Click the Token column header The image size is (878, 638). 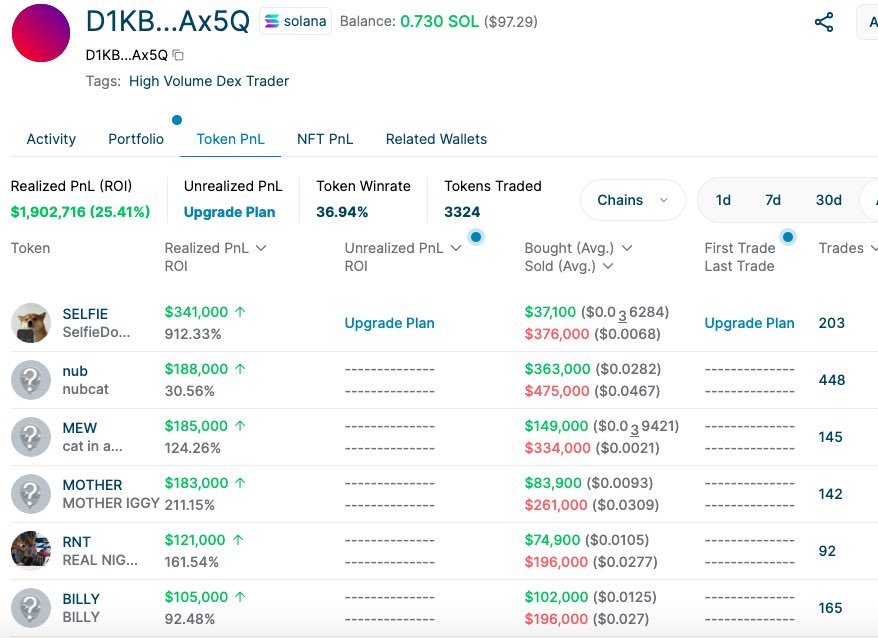point(30,248)
